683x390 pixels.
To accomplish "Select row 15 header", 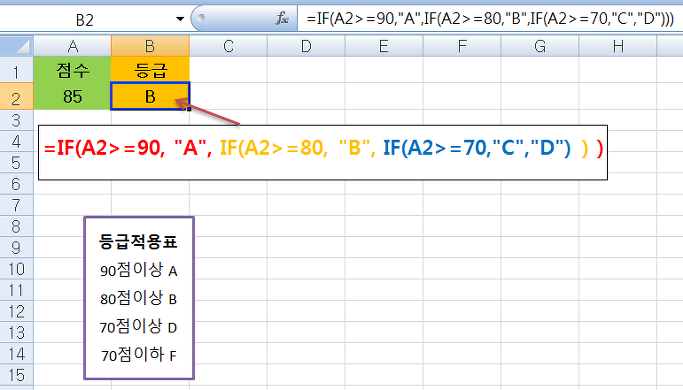I will point(17,375).
